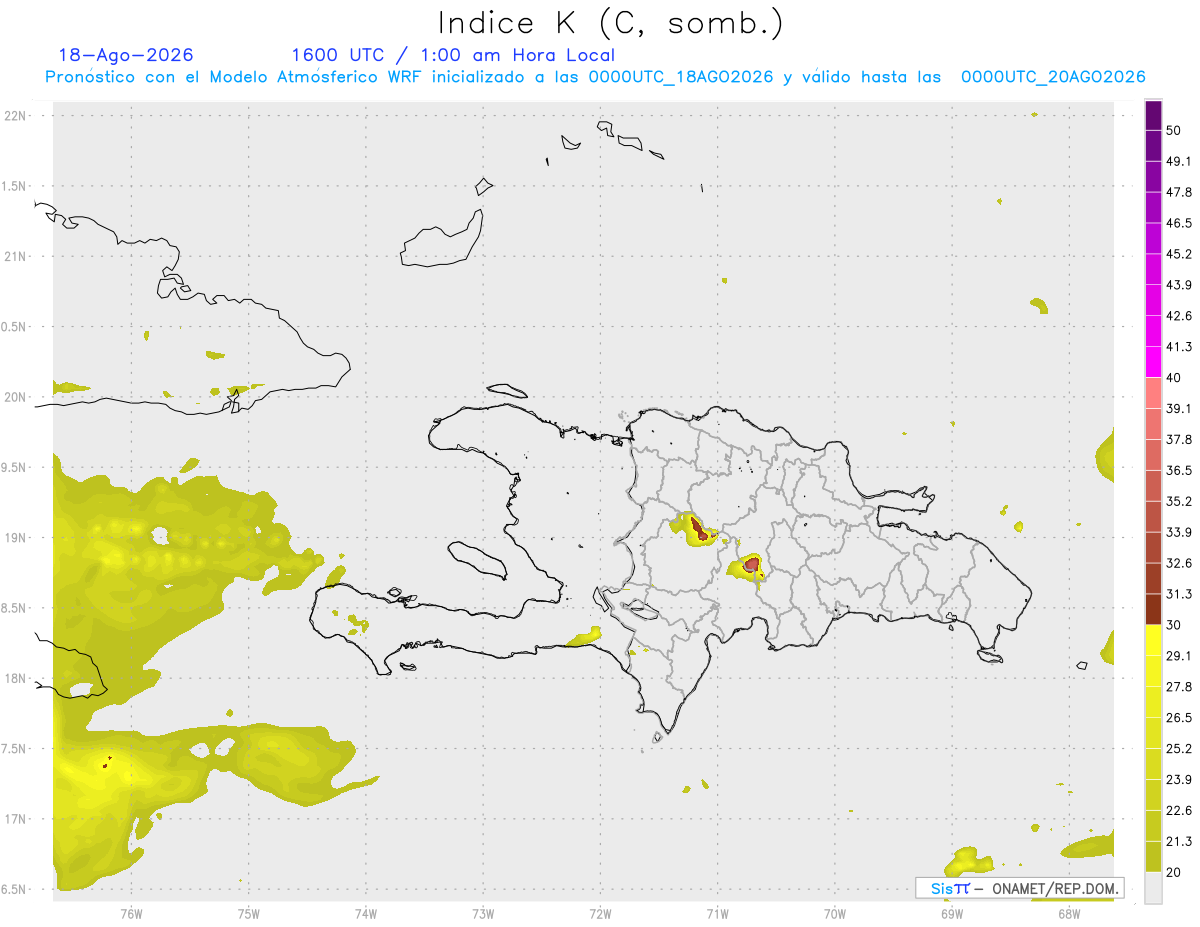Pick the dark brown swatch just above the 30 label

point(1153,609)
